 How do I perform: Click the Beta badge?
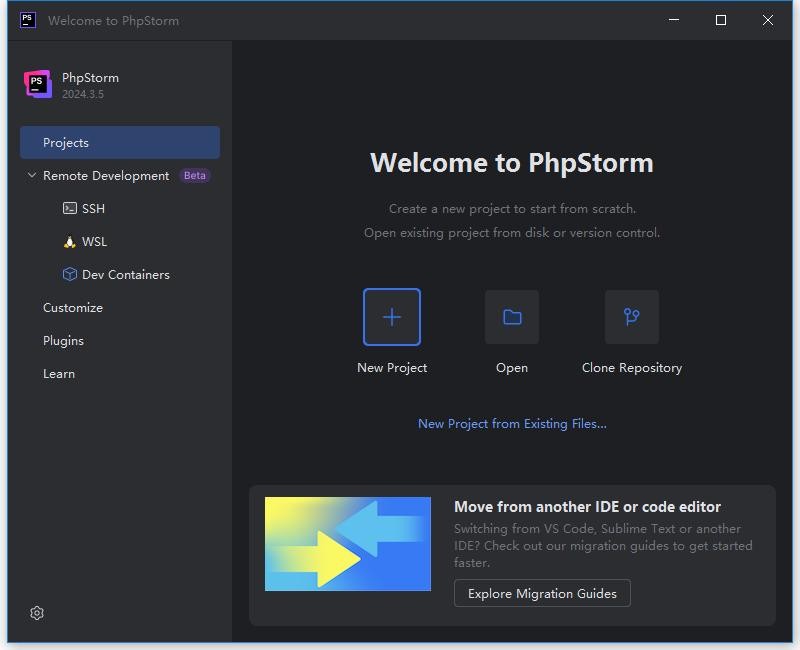194,176
